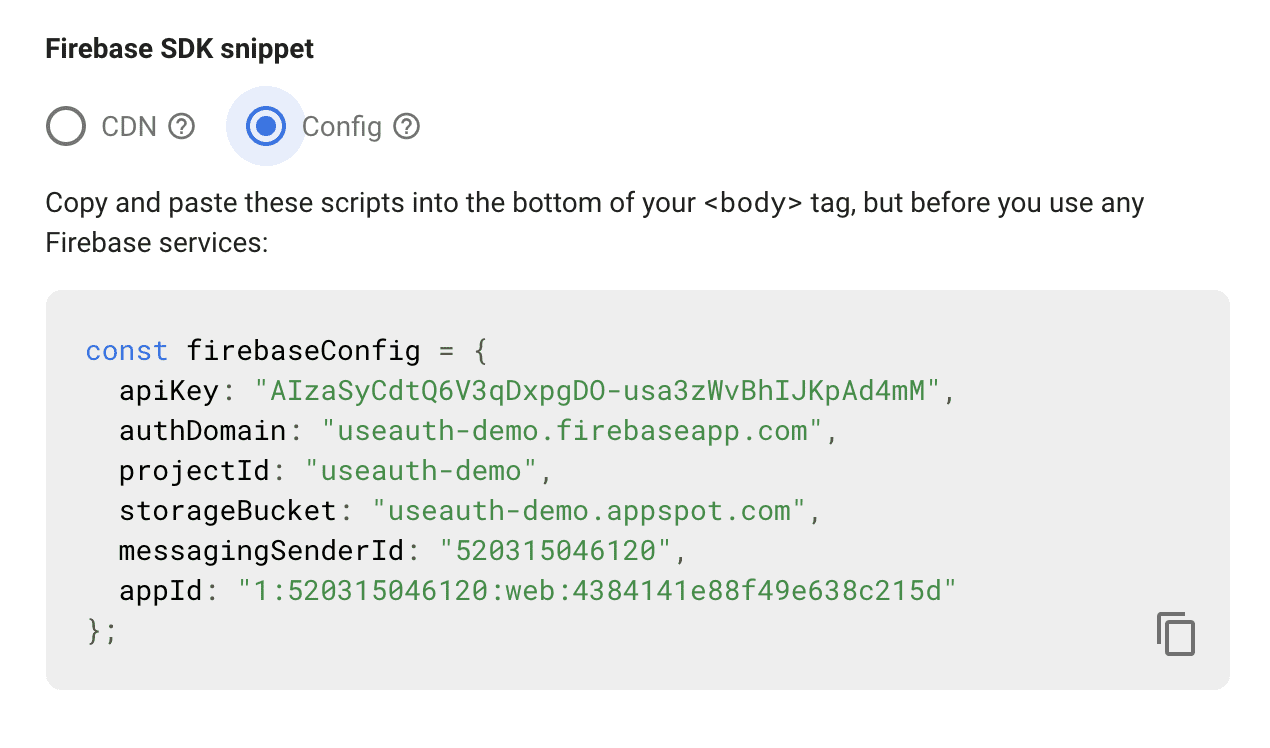Click the storageBucket value useauth-demo.appspot.com
Viewport: 1270px width, 748px height.
click(x=589, y=511)
